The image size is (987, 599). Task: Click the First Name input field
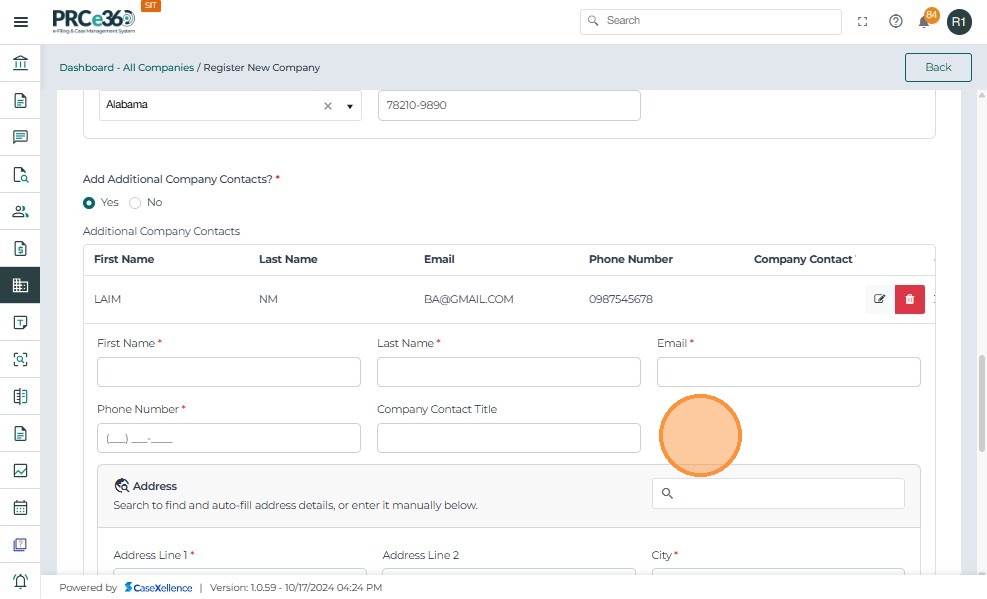(x=228, y=372)
